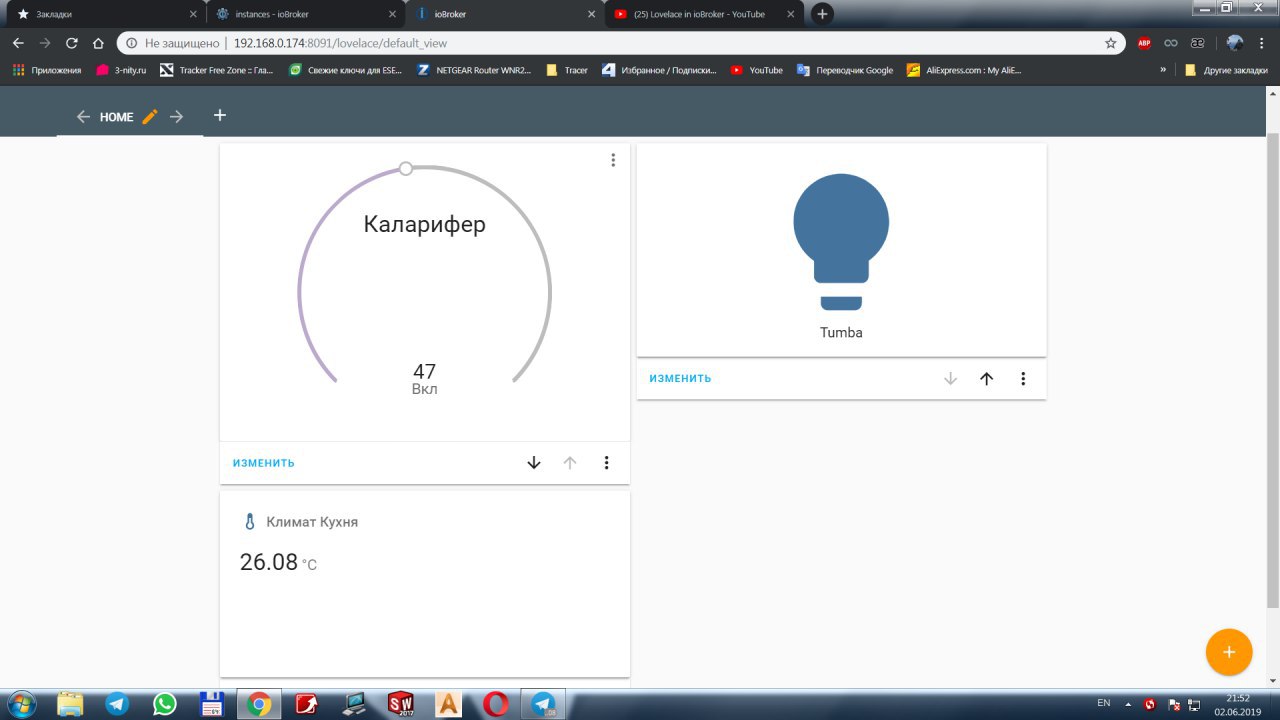Viewport: 1280px width, 720px height.
Task: Open the Другие закладки folder
Action: pyautogui.click(x=1227, y=70)
